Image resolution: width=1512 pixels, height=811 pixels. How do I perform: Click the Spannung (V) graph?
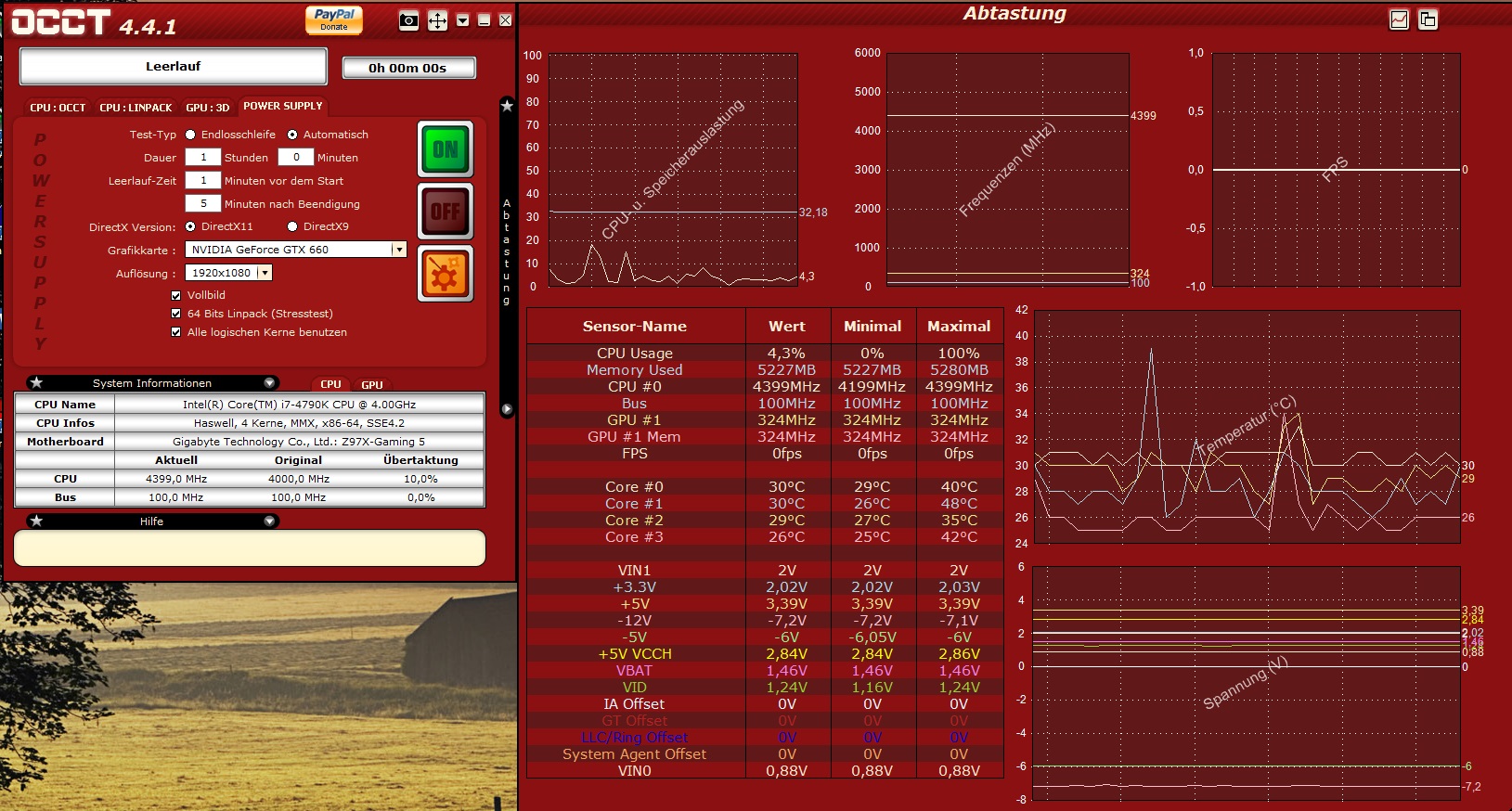pos(1246,683)
